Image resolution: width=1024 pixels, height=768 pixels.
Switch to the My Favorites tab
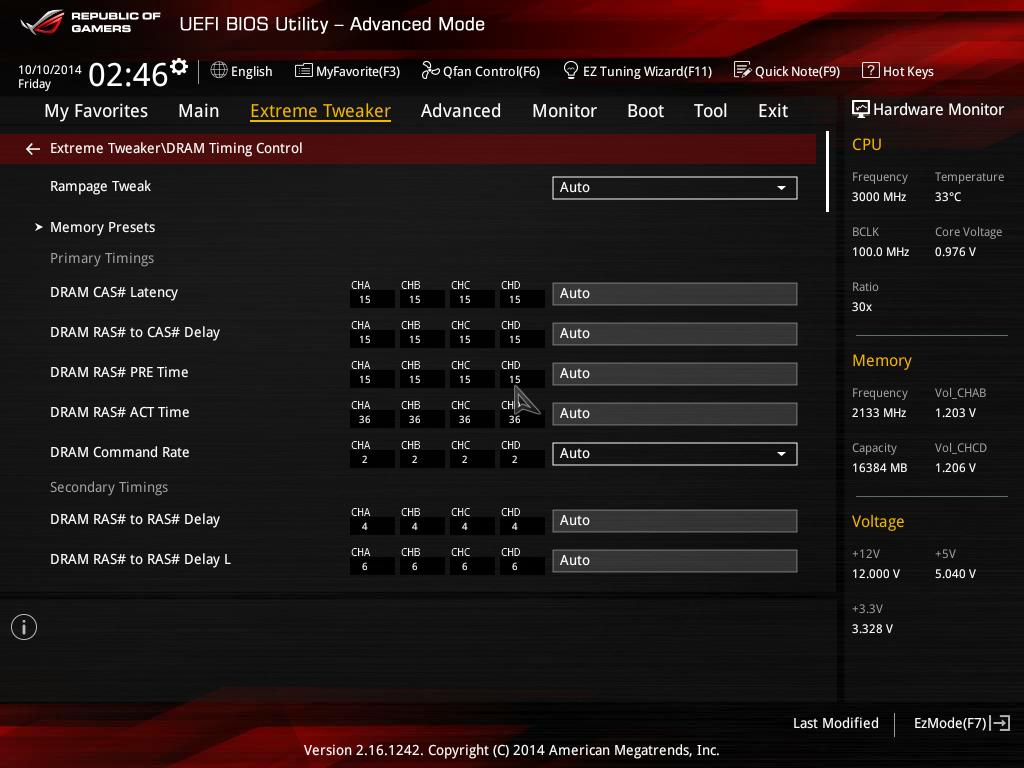96,111
